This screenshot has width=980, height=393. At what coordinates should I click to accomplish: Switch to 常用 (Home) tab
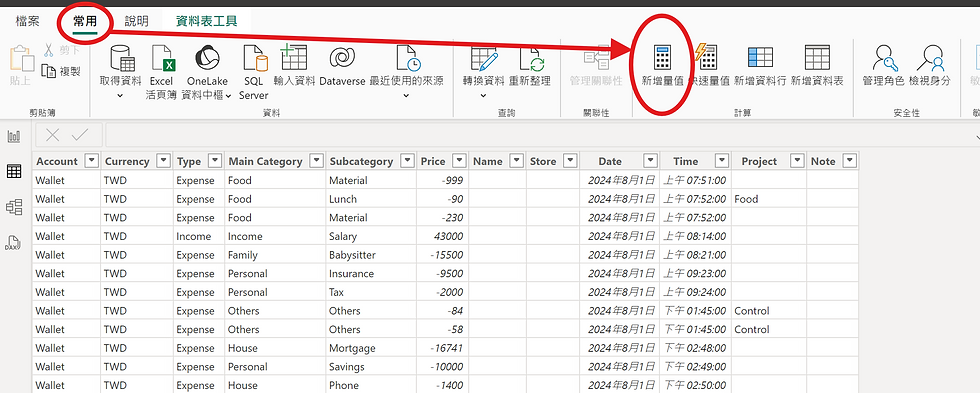coord(85,21)
